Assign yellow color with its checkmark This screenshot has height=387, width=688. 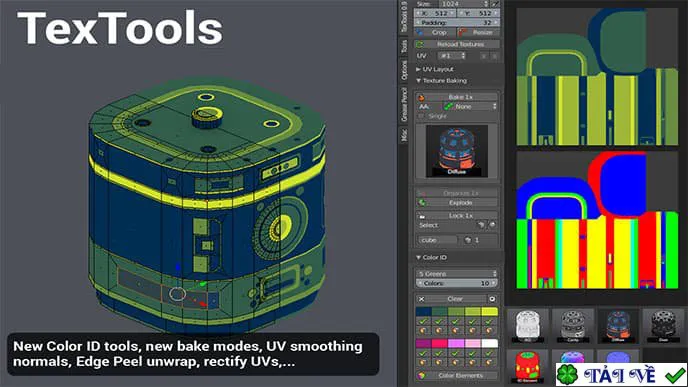[x=489, y=321]
